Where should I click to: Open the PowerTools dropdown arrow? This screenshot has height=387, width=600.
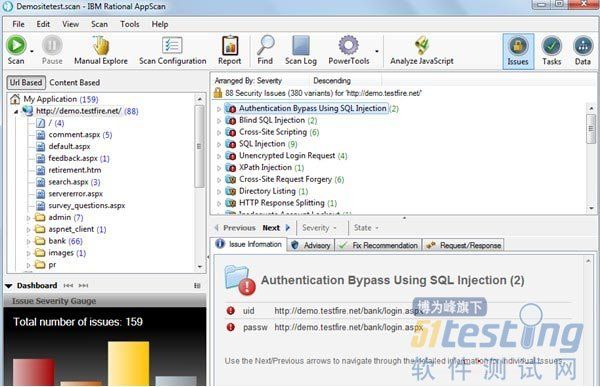pos(377,51)
